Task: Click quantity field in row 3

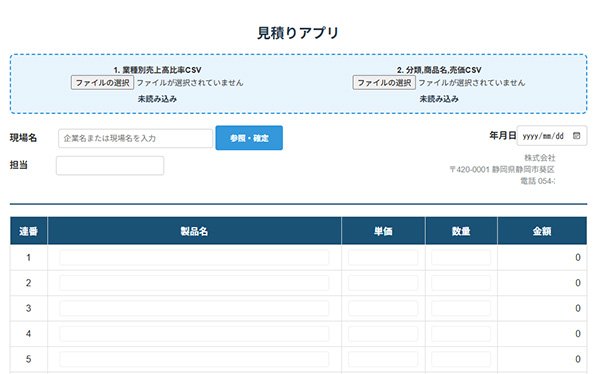Action: click(x=461, y=308)
